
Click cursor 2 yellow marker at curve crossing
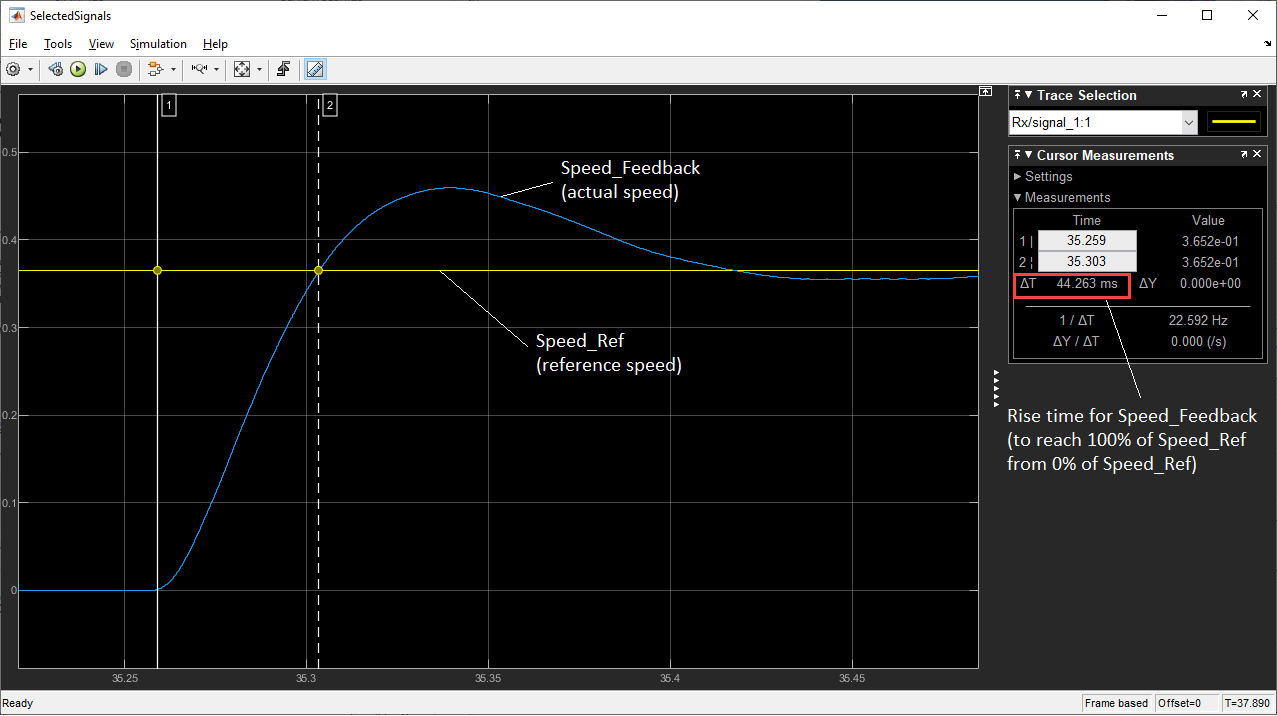[x=318, y=271]
